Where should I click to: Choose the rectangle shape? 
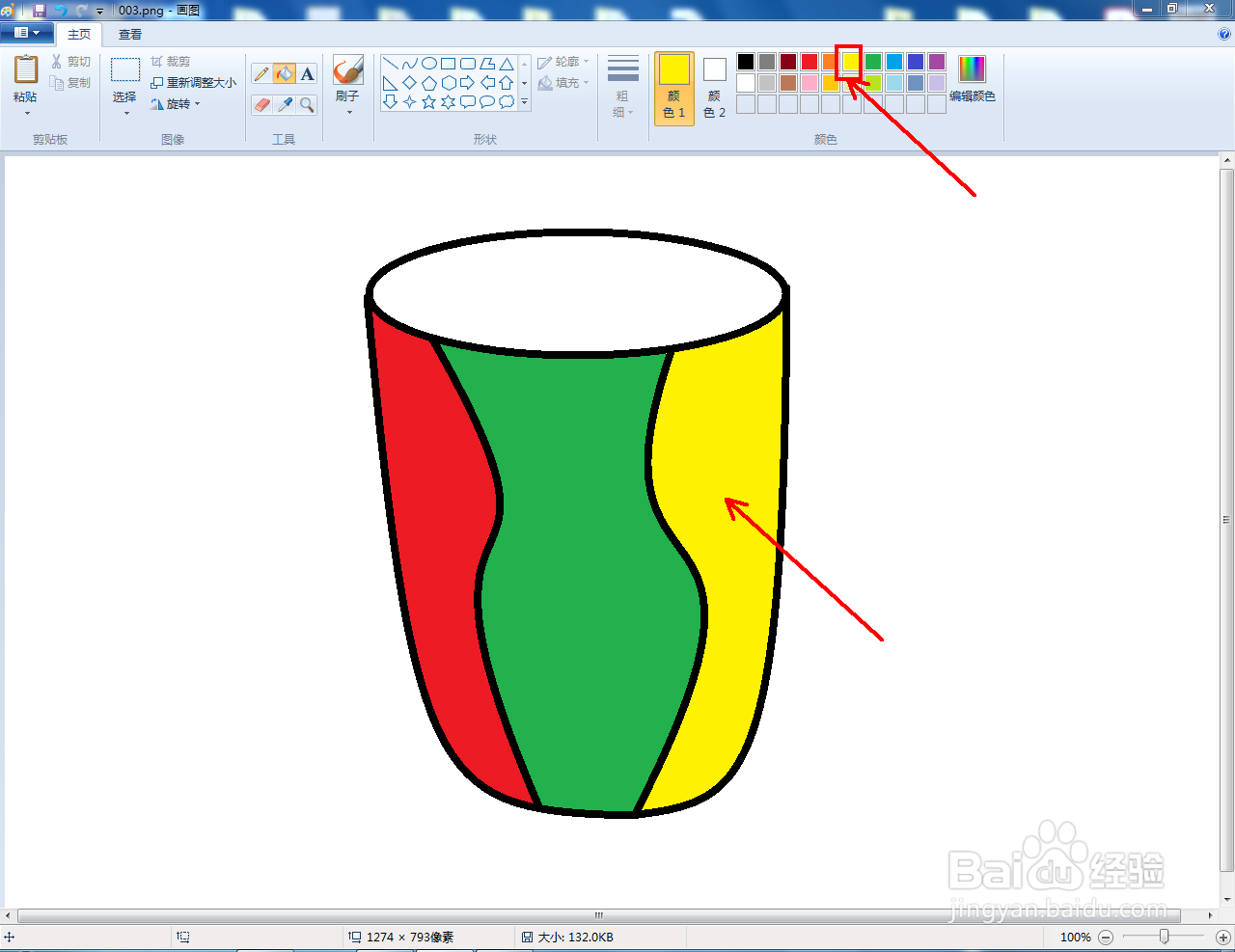coord(449,64)
